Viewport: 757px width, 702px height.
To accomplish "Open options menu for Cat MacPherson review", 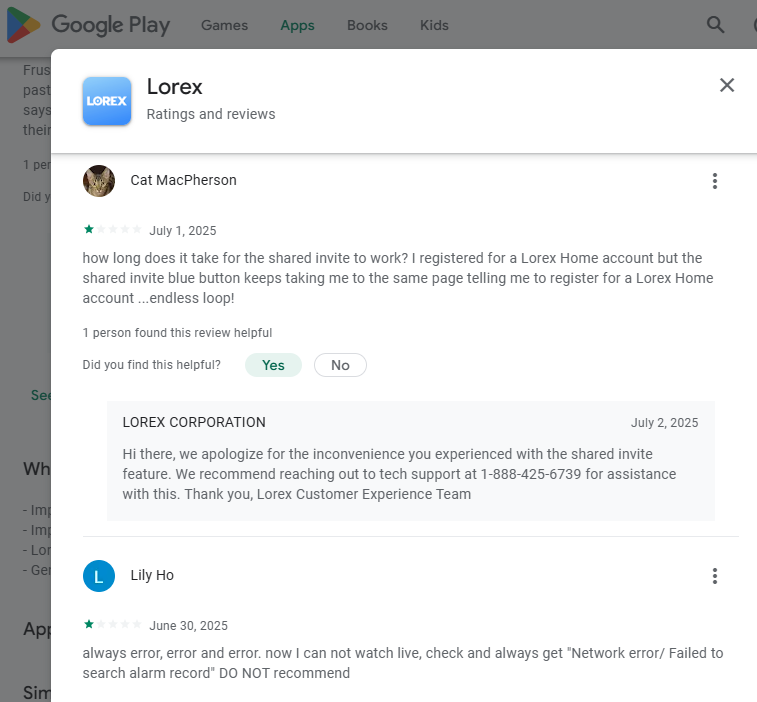I will tap(715, 181).
